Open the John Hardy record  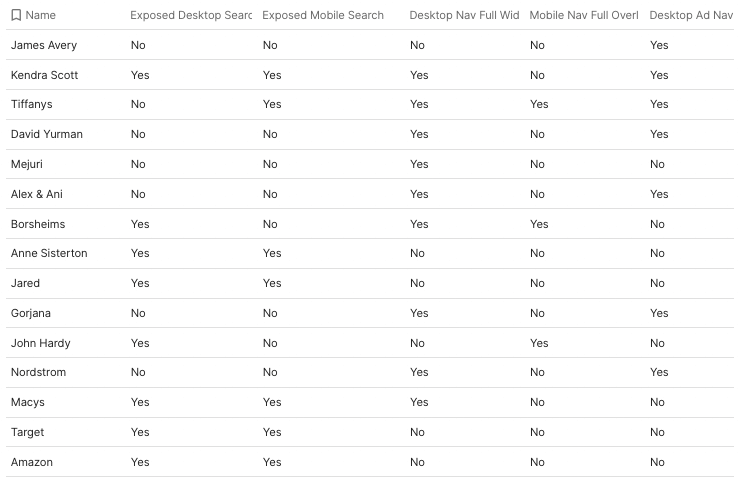tap(41, 343)
